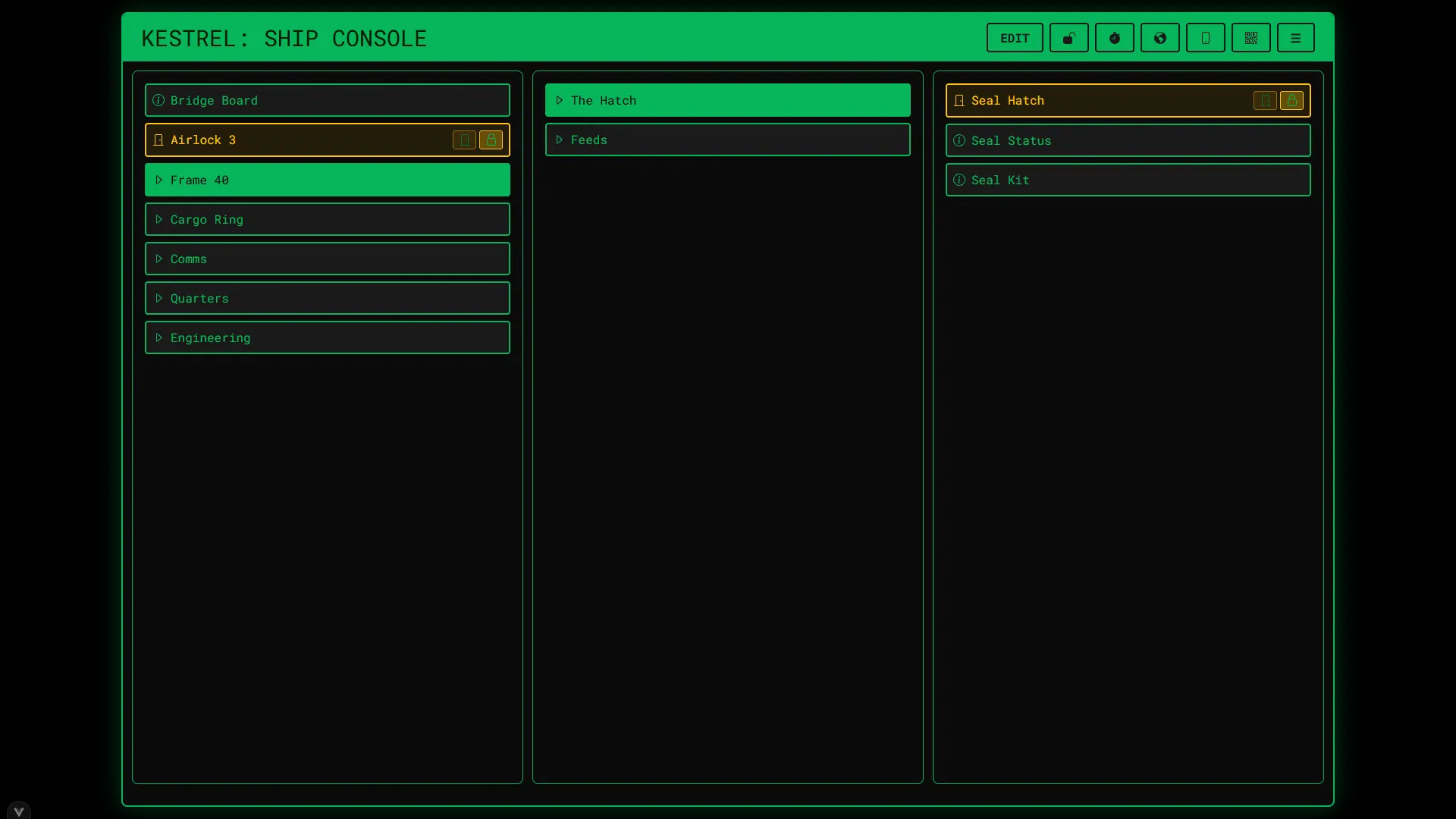This screenshot has height=819, width=1456.
Task: Click the info icon beside Bridge Board
Action: [x=158, y=100]
